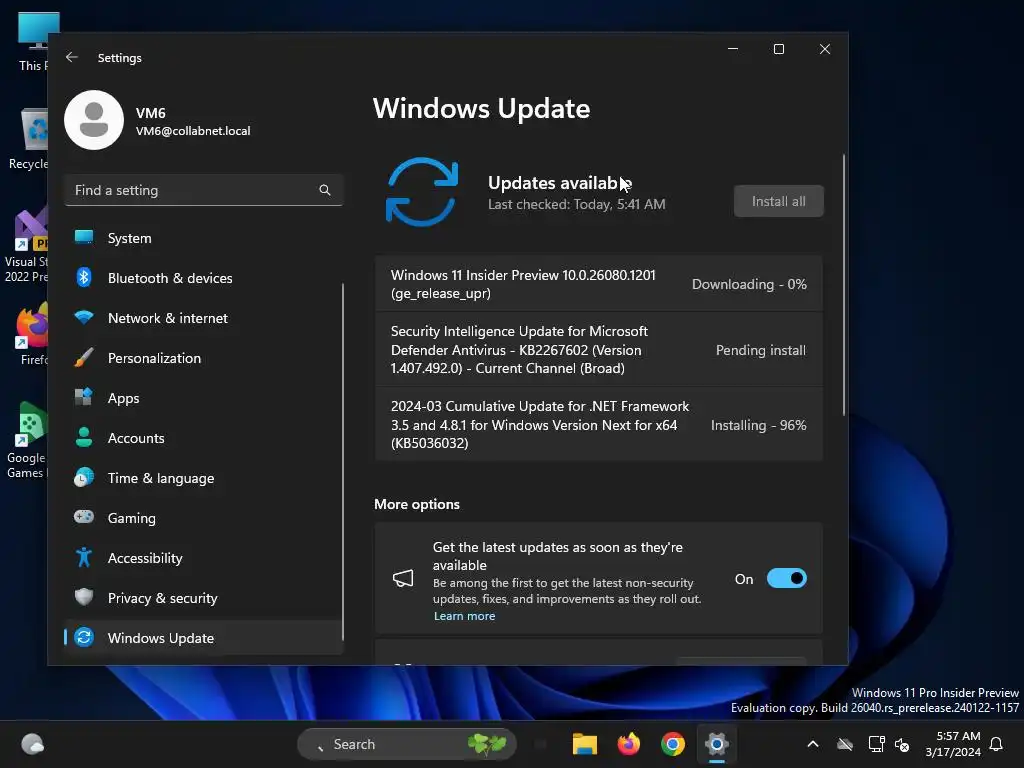Open File Explorer from the taskbar
Image resolution: width=1024 pixels, height=768 pixels.
(584, 744)
